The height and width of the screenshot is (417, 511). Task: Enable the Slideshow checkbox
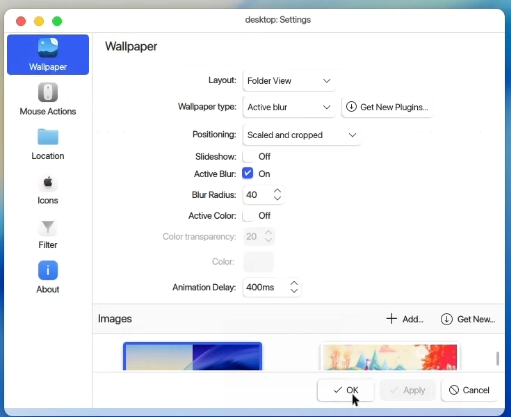(248, 156)
